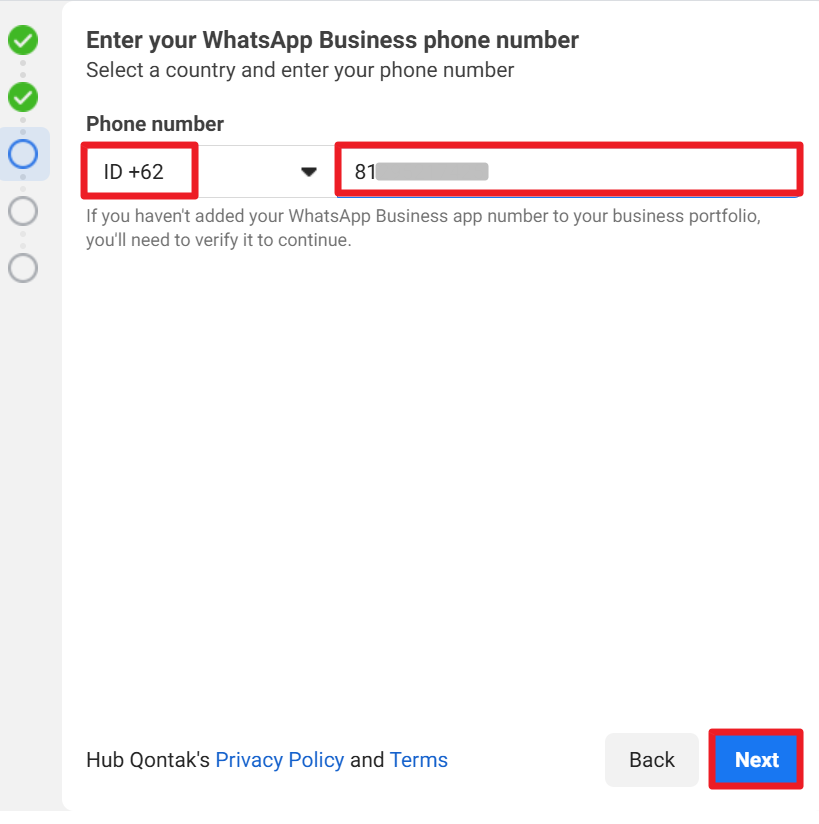The image size is (819, 824).
Task: Click blank space right of ID +62
Action: click(x=245, y=172)
